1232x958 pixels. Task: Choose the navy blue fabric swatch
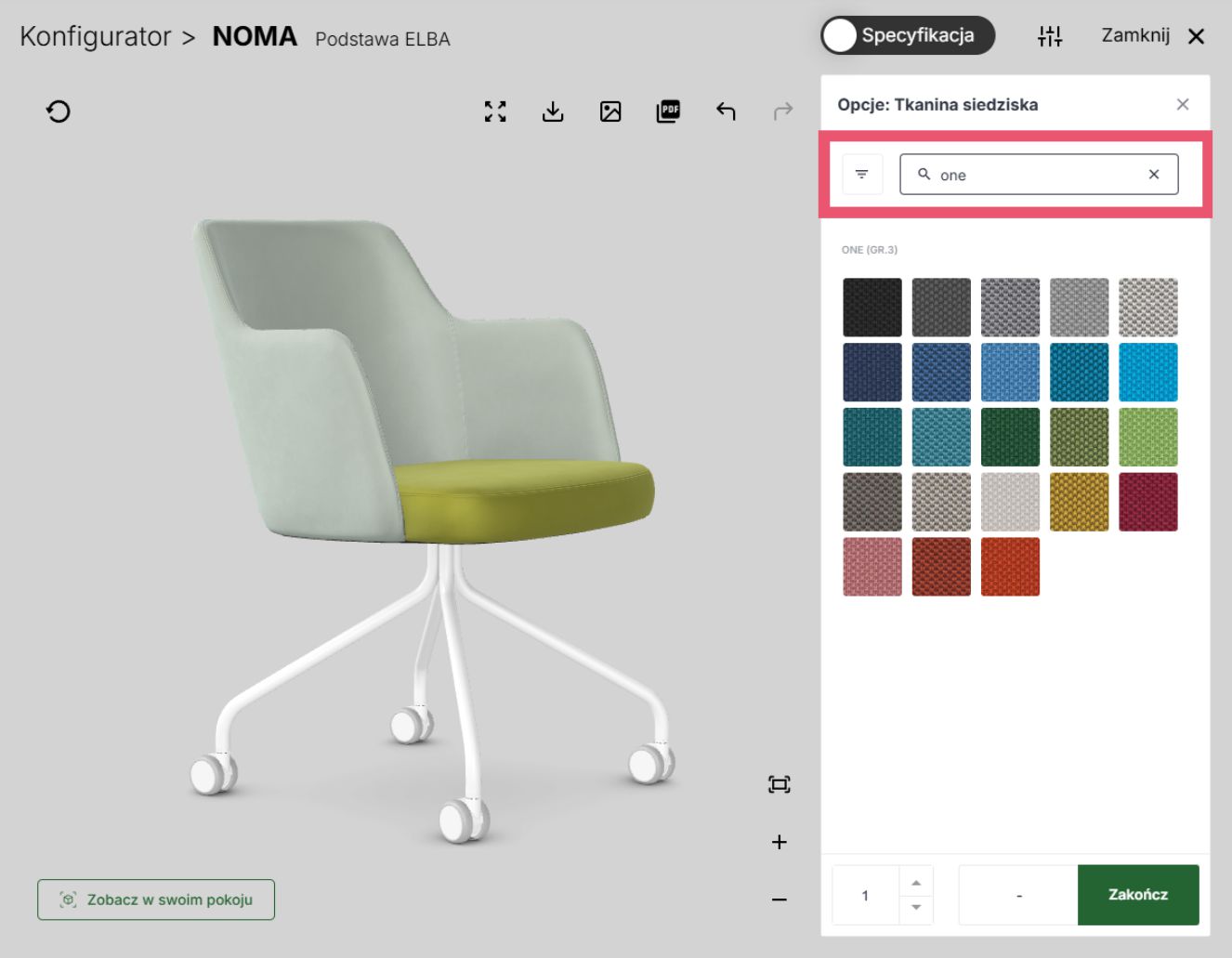click(872, 373)
